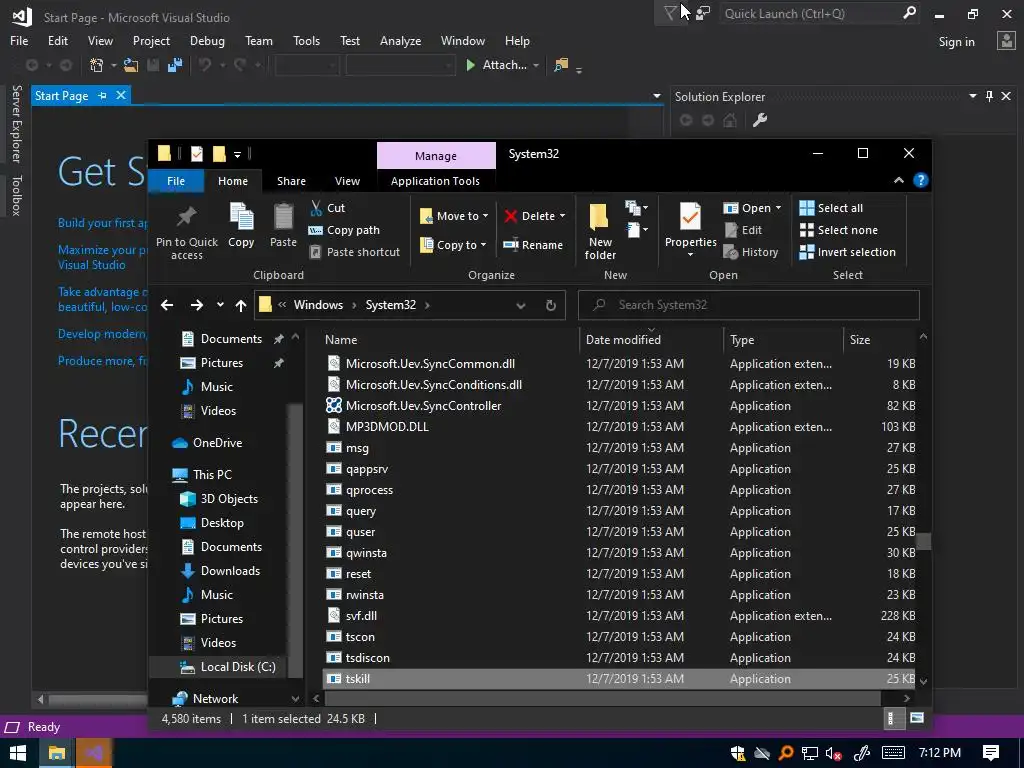Click Cut in the Clipboard group

tap(327, 208)
